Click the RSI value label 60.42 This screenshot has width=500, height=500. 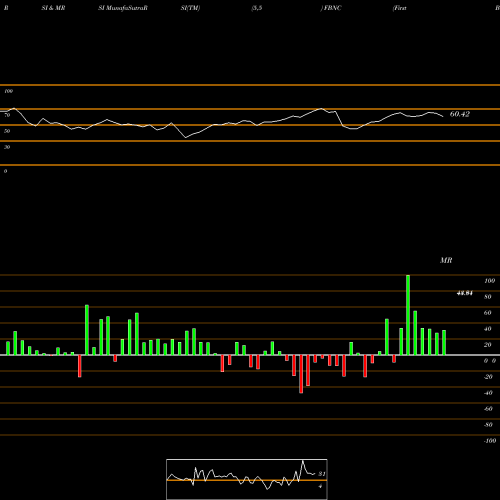point(460,114)
